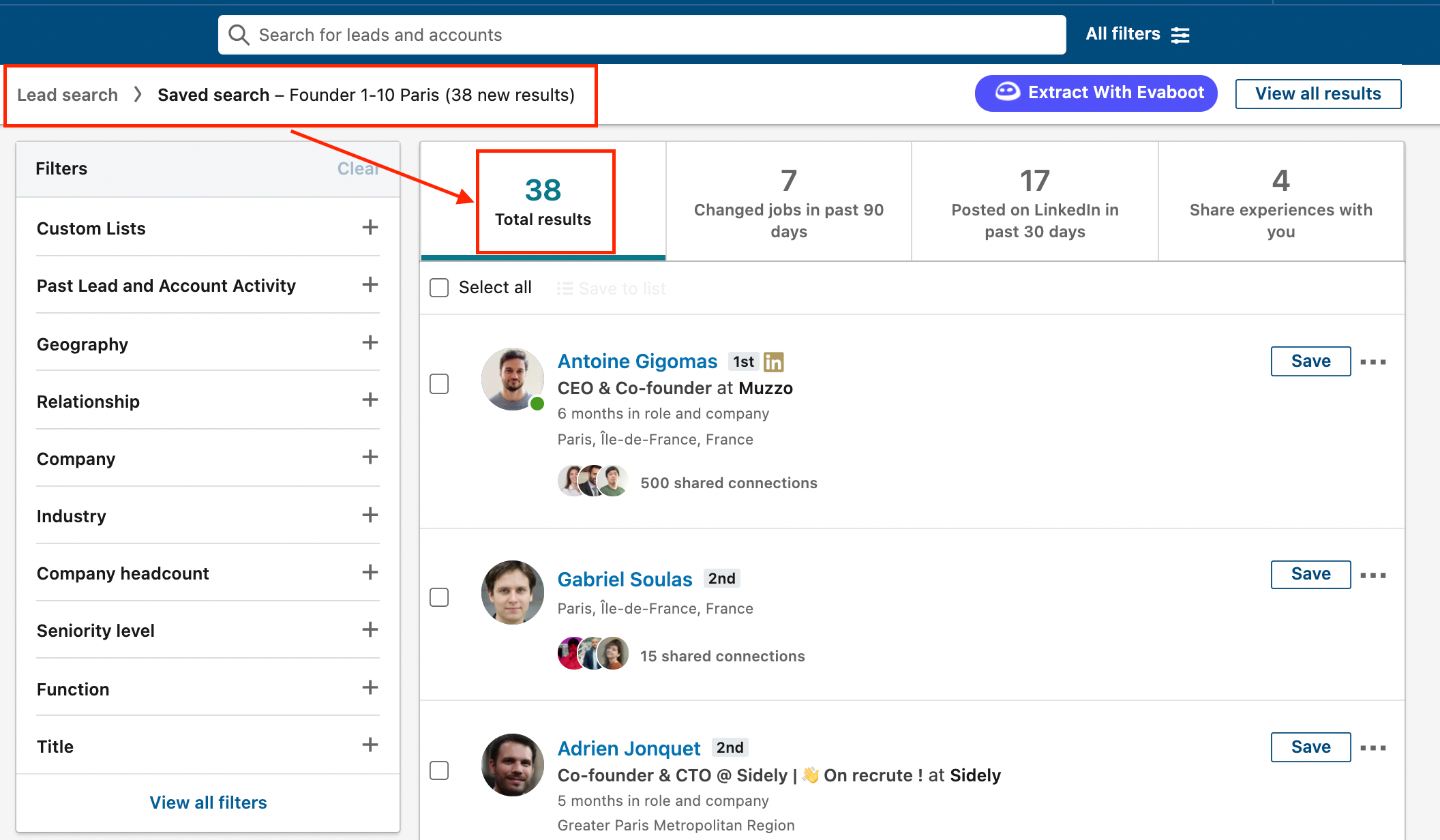The image size is (1440, 840).
Task: View Gabriel's shared connections avatars
Action: coord(593,654)
